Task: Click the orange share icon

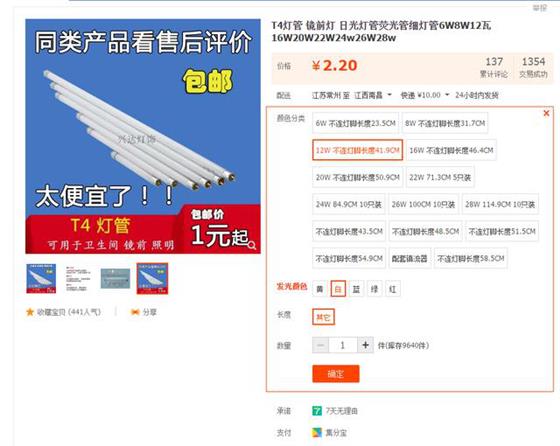Action: [x=135, y=312]
